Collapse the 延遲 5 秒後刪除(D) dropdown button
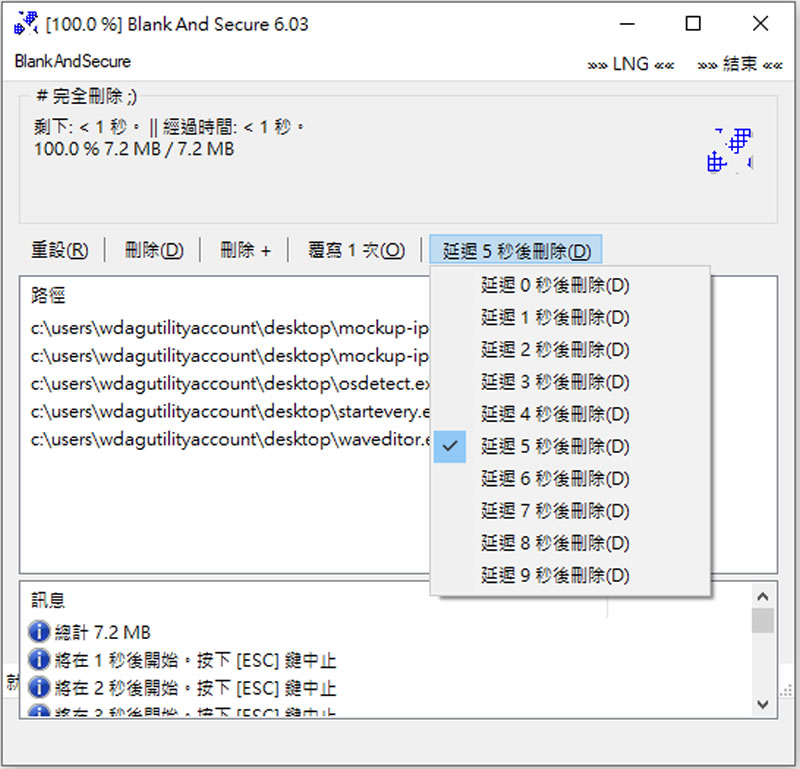This screenshot has height=769, width=800. 516,250
